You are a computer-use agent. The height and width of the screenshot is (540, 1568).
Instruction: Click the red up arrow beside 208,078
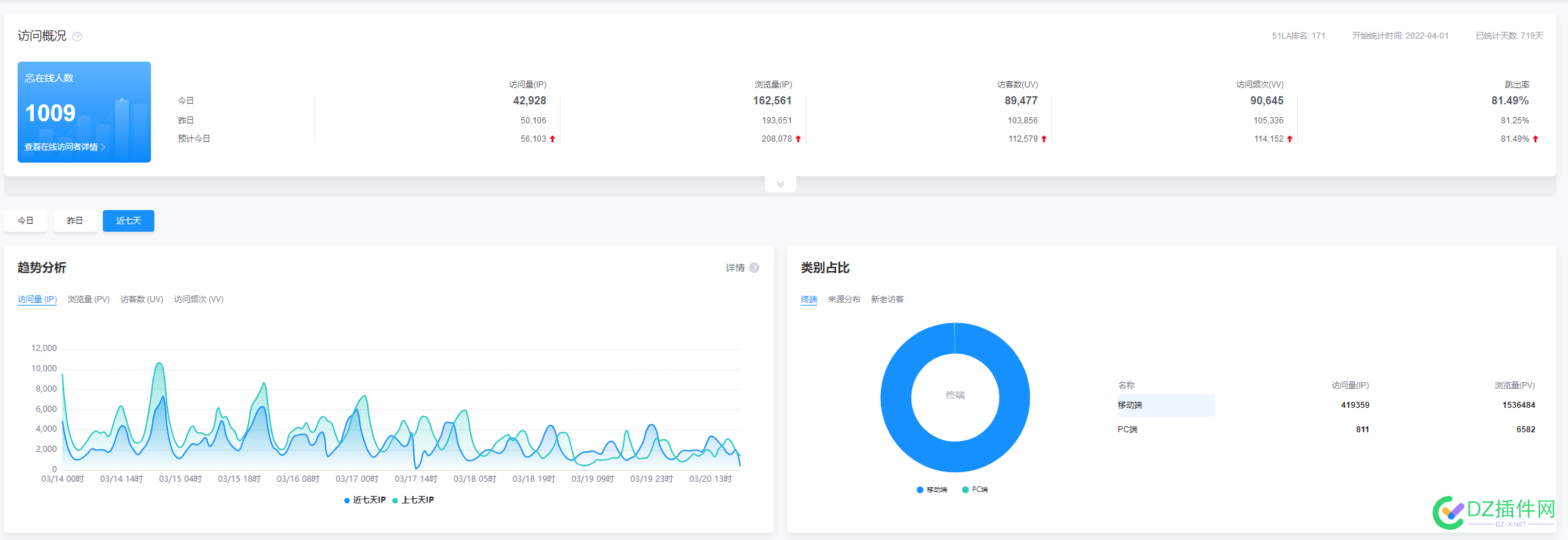tap(798, 139)
